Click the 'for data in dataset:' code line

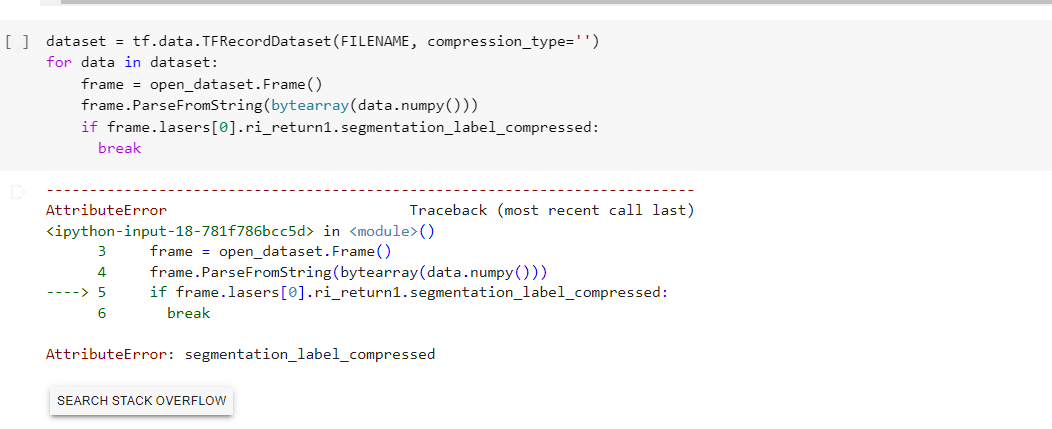(x=133, y=62)
